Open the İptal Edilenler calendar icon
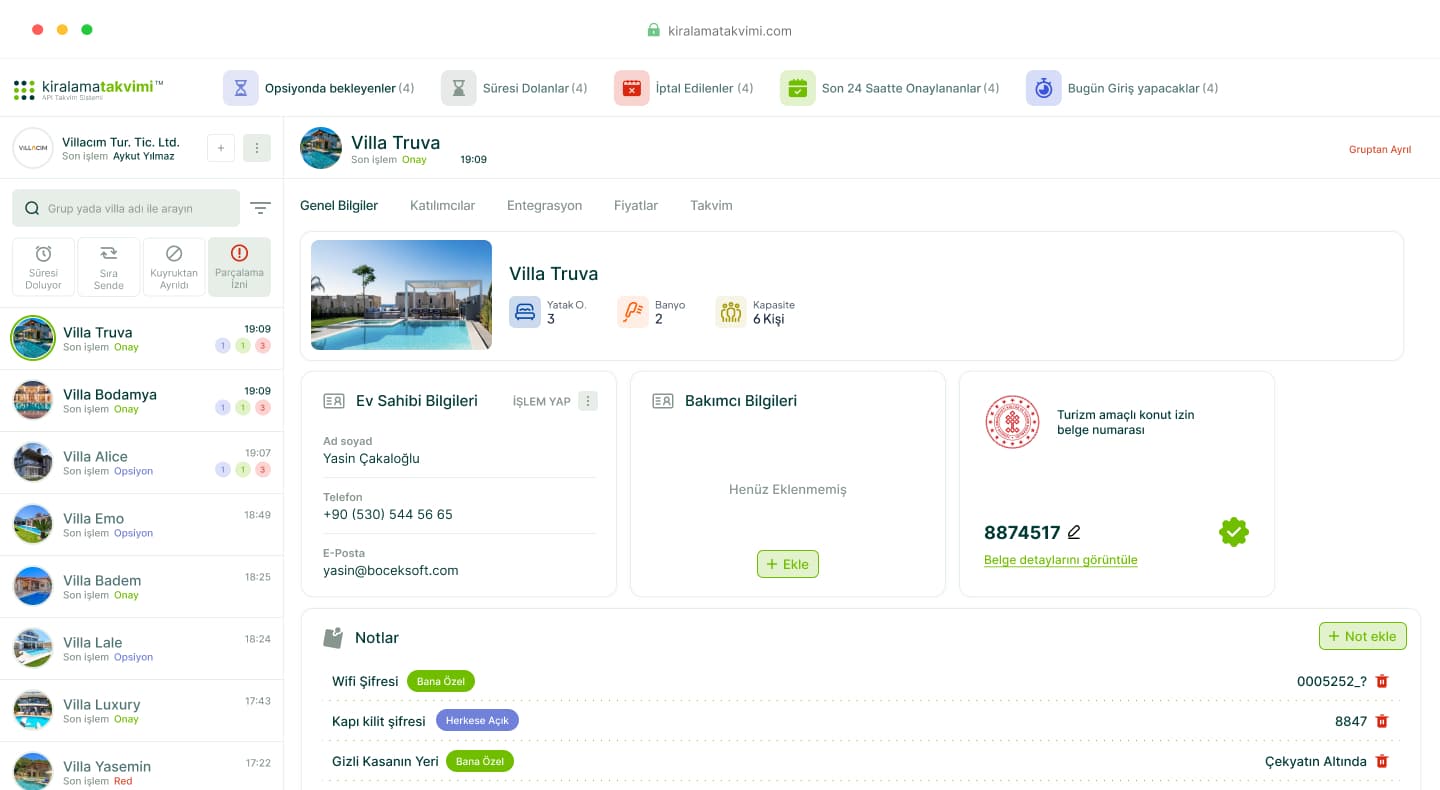Screen dimensions: 1440x790 click(x=631, y=88)
